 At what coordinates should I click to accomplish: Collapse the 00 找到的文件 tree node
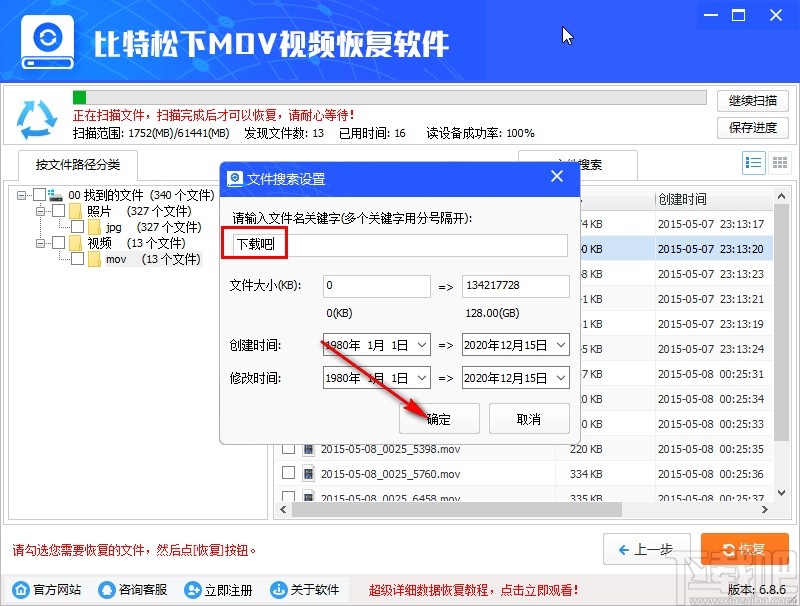(x=21, y=195)
